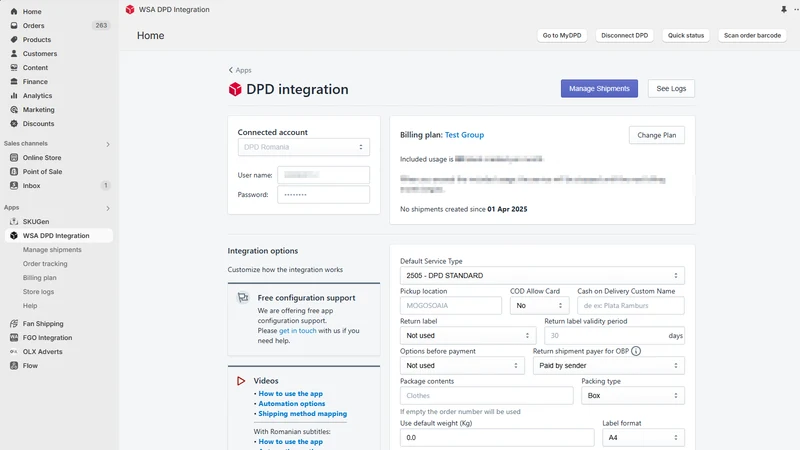Screen dimensions: 800x450
Task: Open the Return label dropdown
Action: coord(468,336)
